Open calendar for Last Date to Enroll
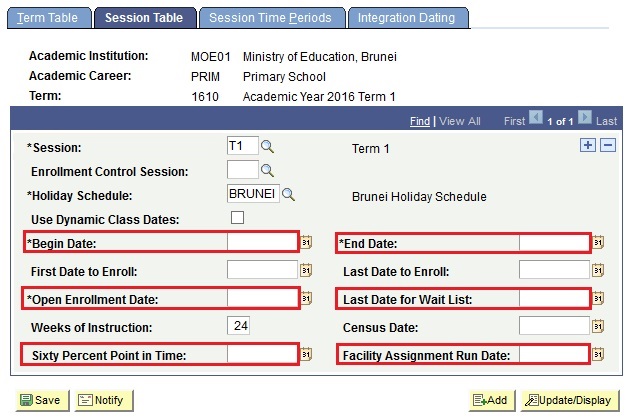This screenshot has width=633, height=420. (x=598, y=270)
